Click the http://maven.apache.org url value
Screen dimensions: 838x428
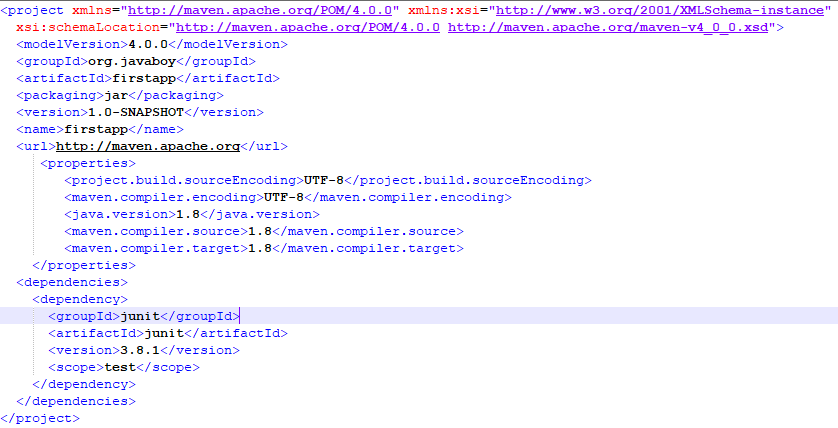click(148, 146)
